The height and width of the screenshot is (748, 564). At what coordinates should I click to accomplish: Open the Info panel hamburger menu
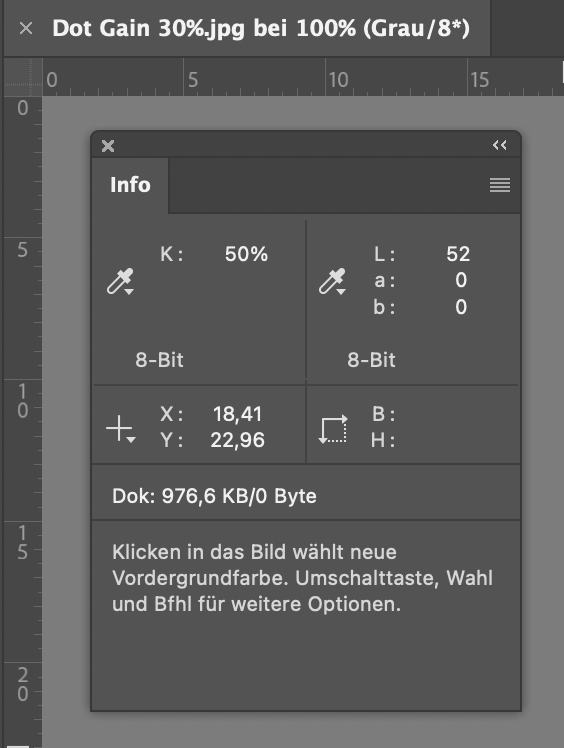click(500, 185)
